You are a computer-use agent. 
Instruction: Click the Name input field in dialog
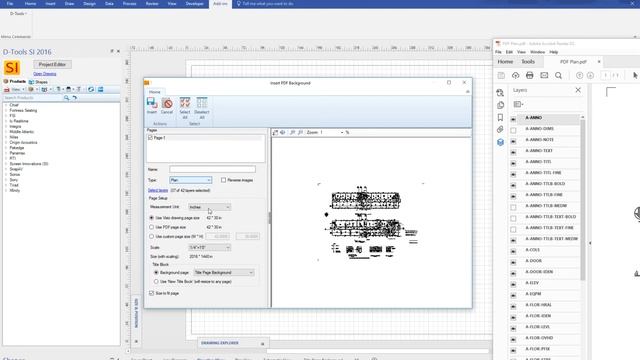[x=212, y=169]
